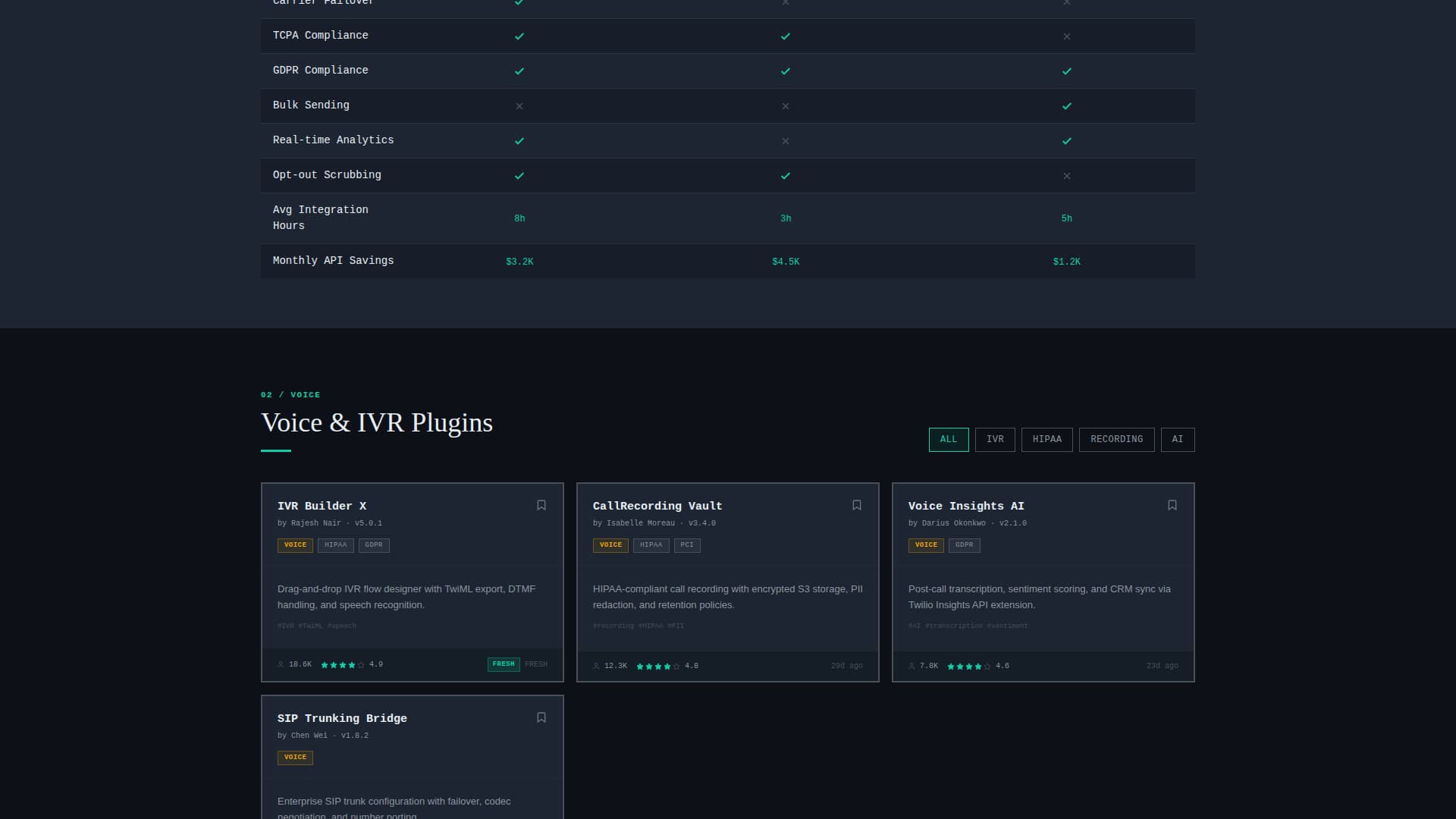Click the '02 / VOICE' section label

point(290,395)
